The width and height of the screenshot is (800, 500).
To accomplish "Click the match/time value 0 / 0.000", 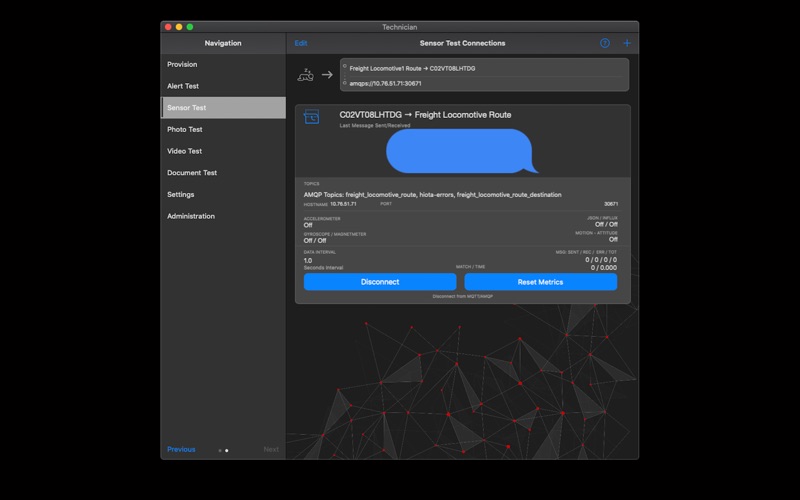I will pyautogui.click(x=604, y=267).
